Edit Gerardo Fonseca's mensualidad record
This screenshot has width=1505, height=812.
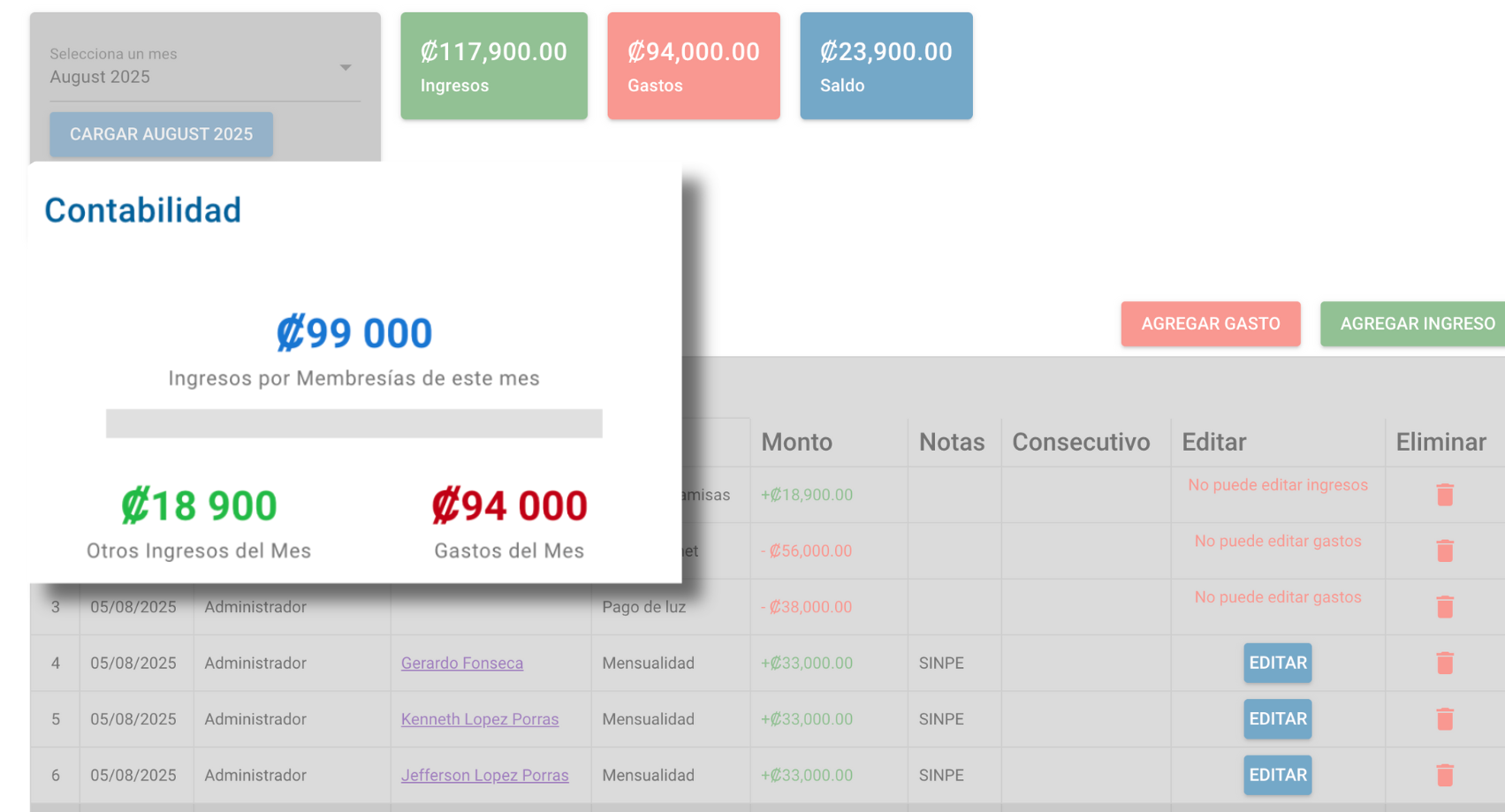pos(1277,663)
